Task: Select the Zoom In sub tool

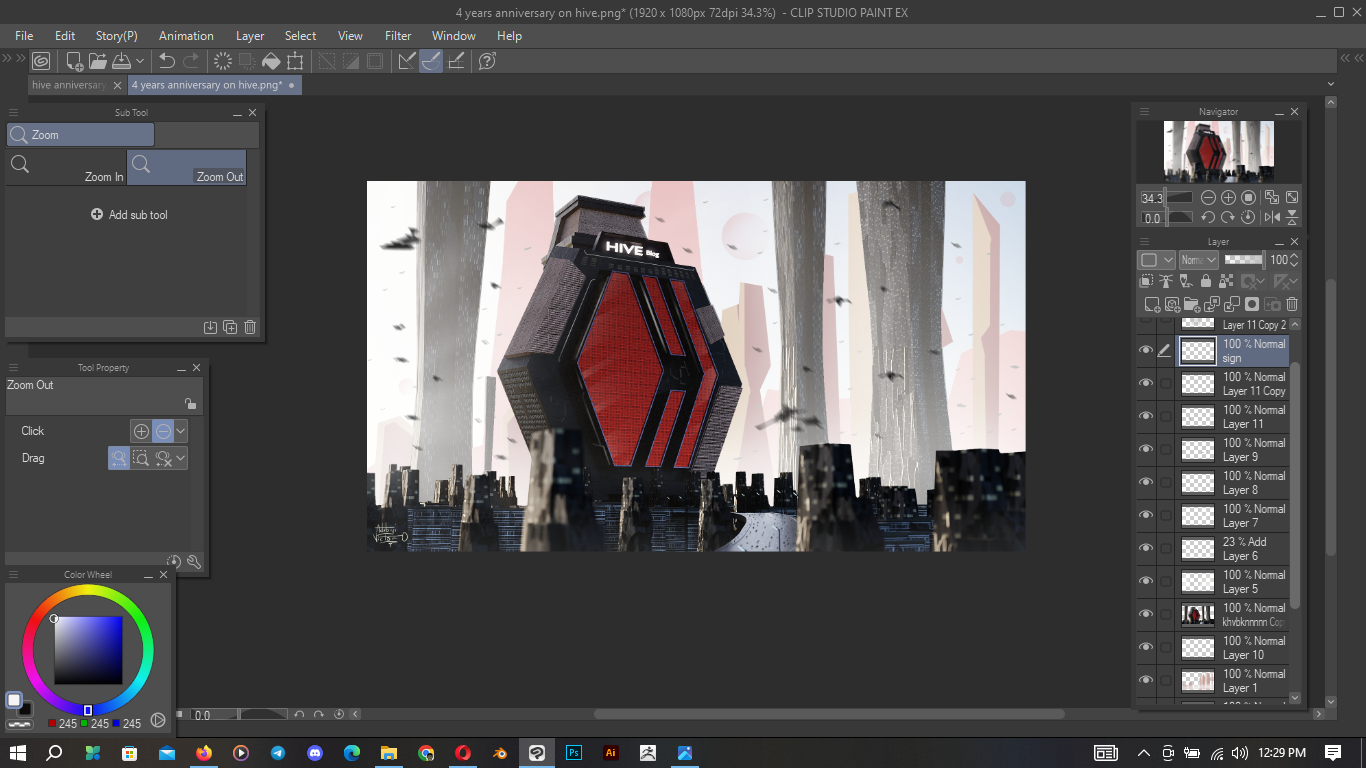Action: [66, 167]
